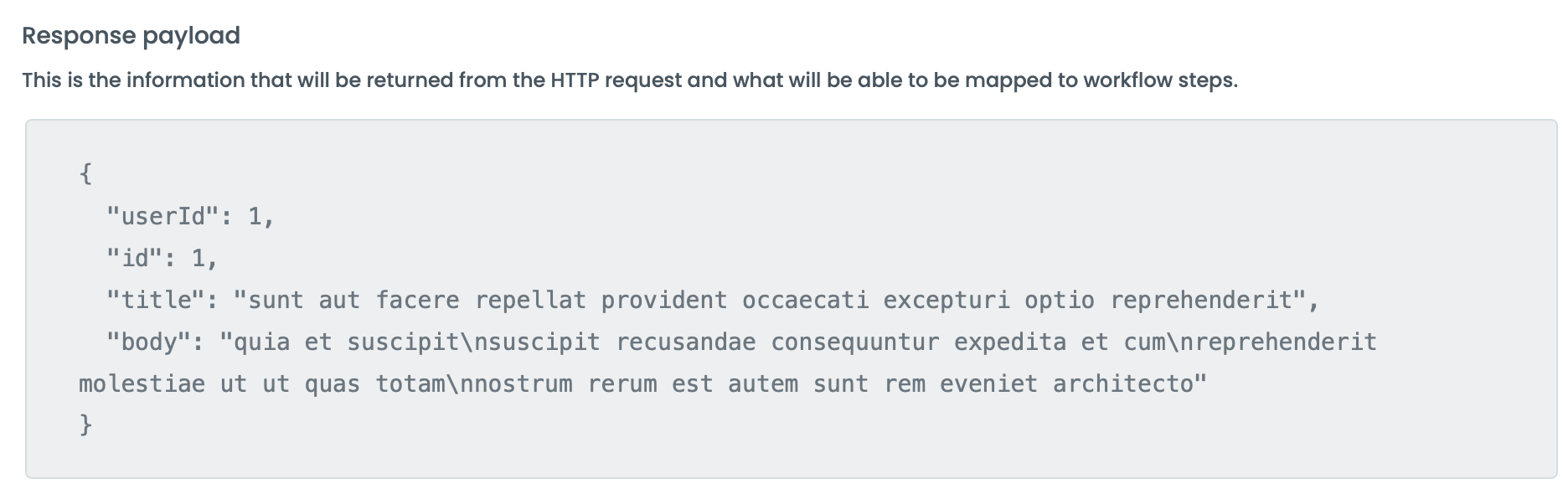Click the "Response payload" heading
The image size is (1568, 499).
131,36
